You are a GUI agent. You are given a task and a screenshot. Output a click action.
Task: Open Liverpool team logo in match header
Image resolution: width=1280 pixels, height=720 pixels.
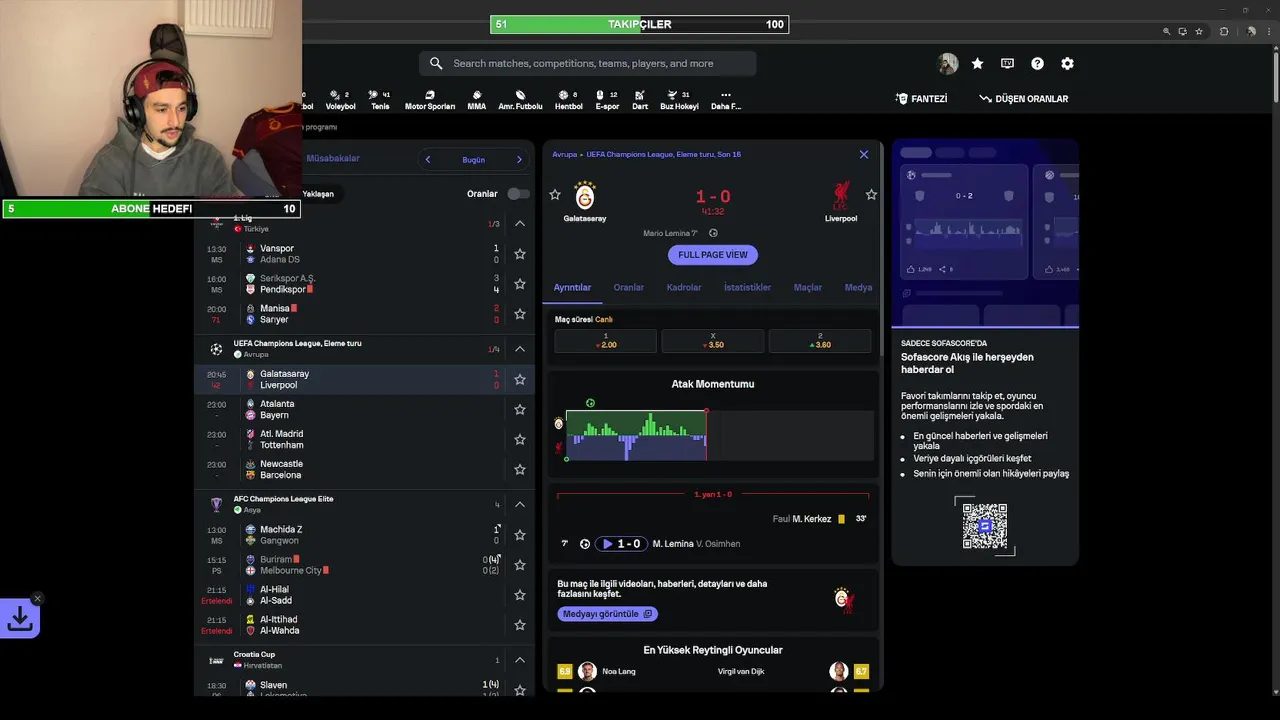click(x=840, y=196)
